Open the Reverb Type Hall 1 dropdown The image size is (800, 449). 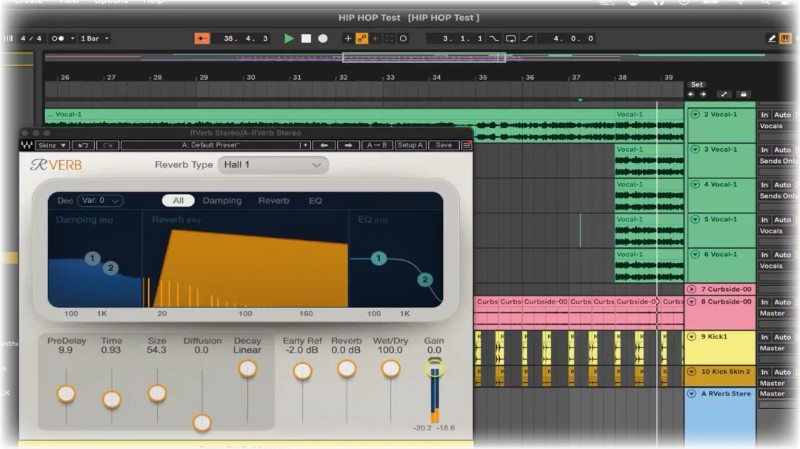[273, 165]
